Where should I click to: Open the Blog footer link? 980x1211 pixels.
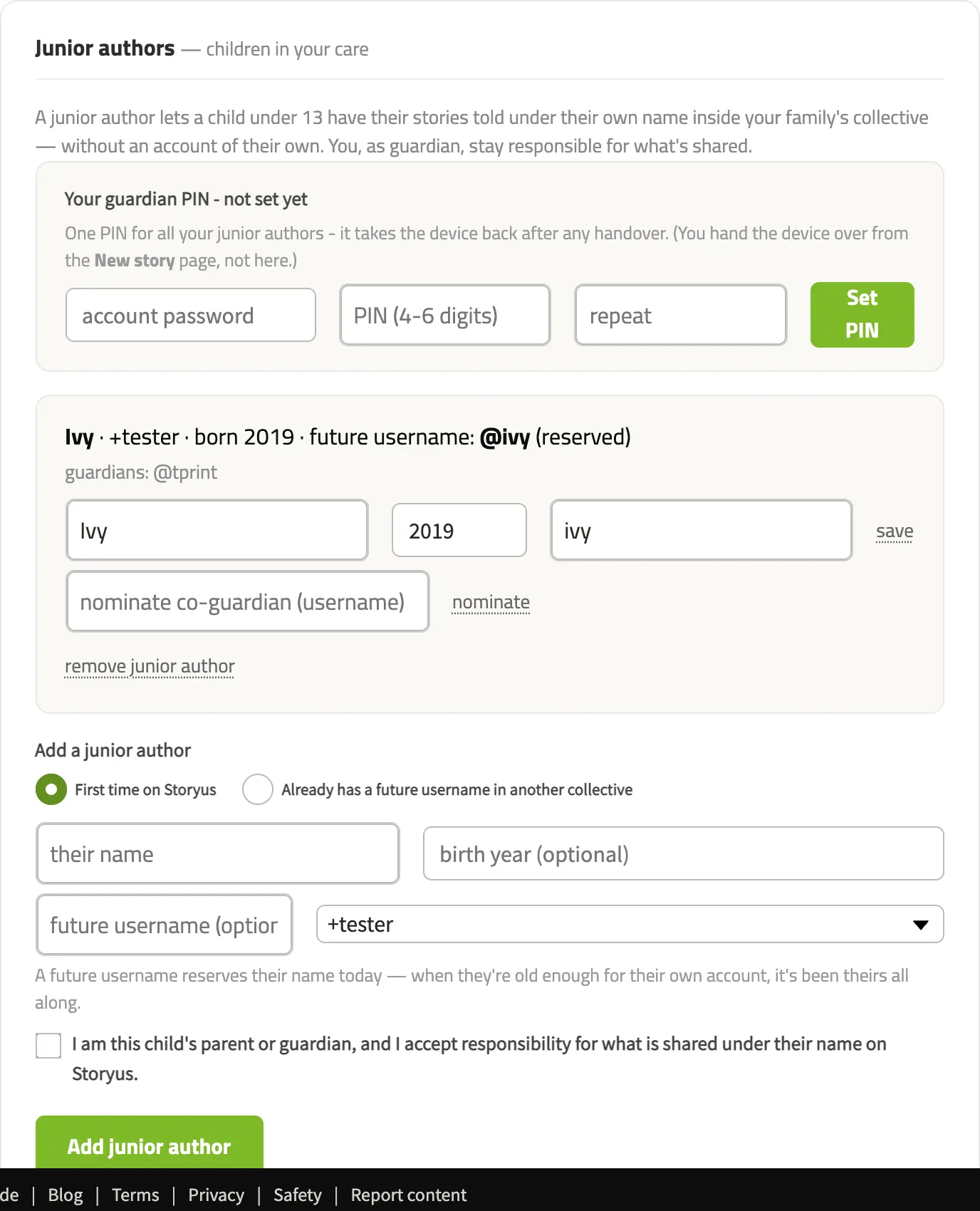(x=66, y=1195)
